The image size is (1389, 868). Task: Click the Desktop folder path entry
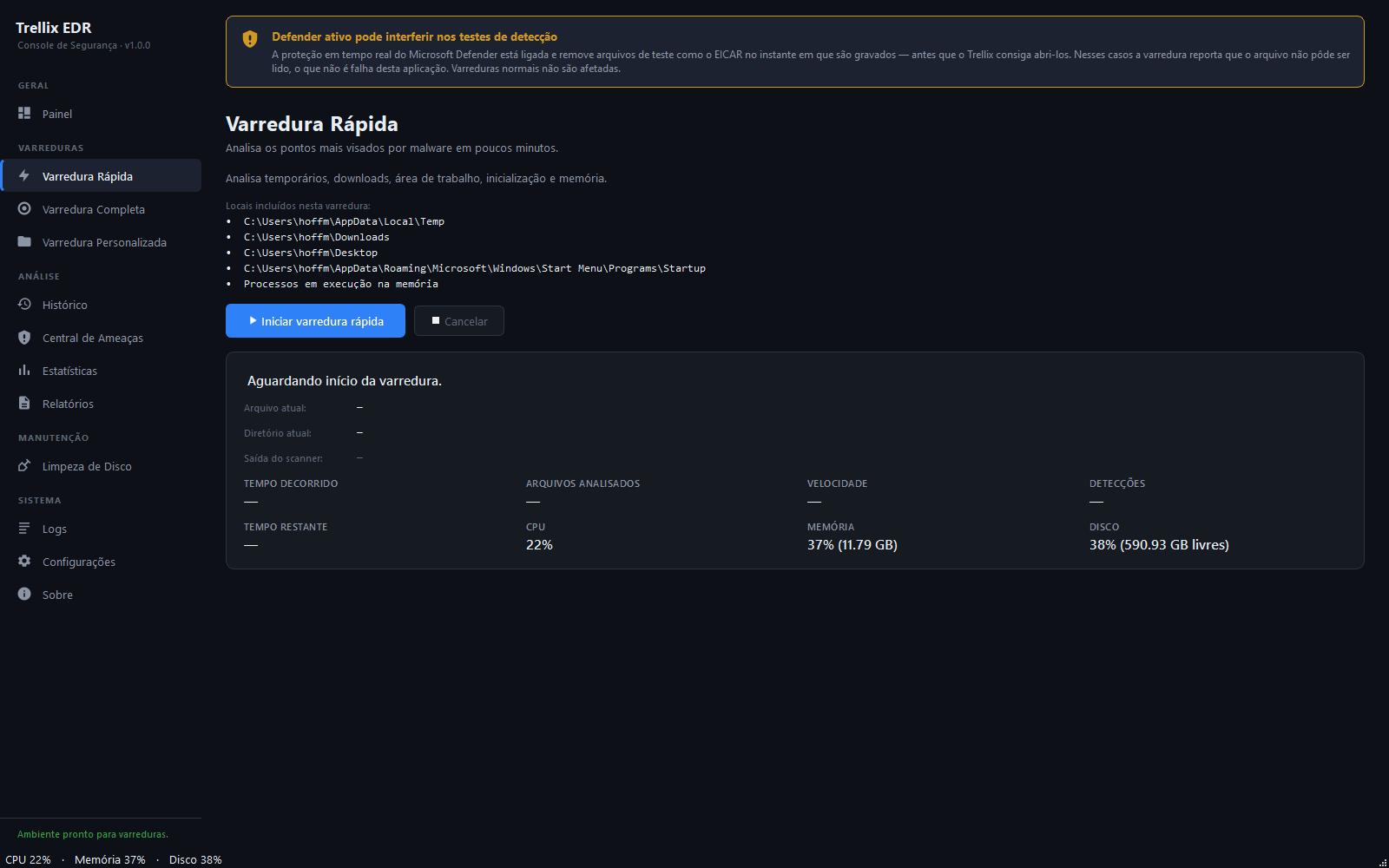pos(311,253)
